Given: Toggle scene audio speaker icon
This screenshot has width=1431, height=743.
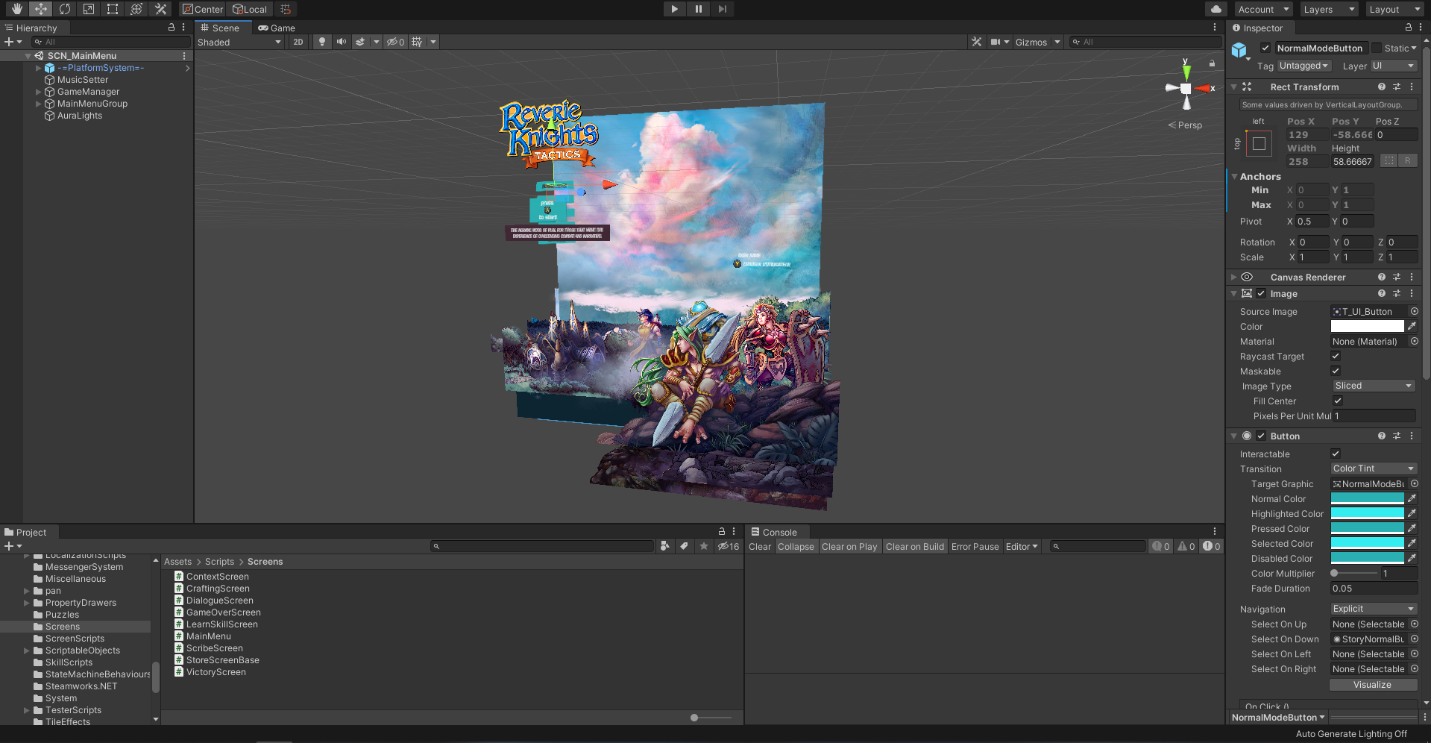Looking at the screenshot, I should (x=341, y=42).
